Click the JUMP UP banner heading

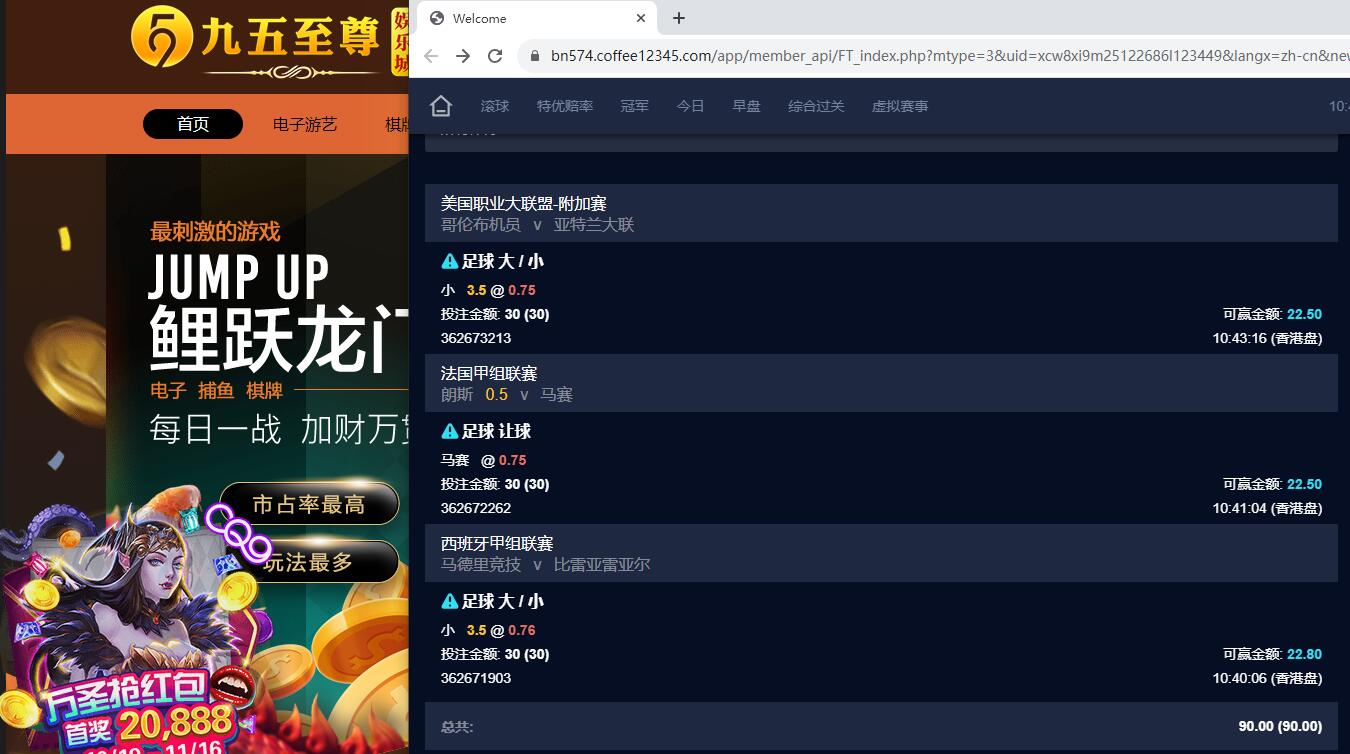(x=239, y=276)
